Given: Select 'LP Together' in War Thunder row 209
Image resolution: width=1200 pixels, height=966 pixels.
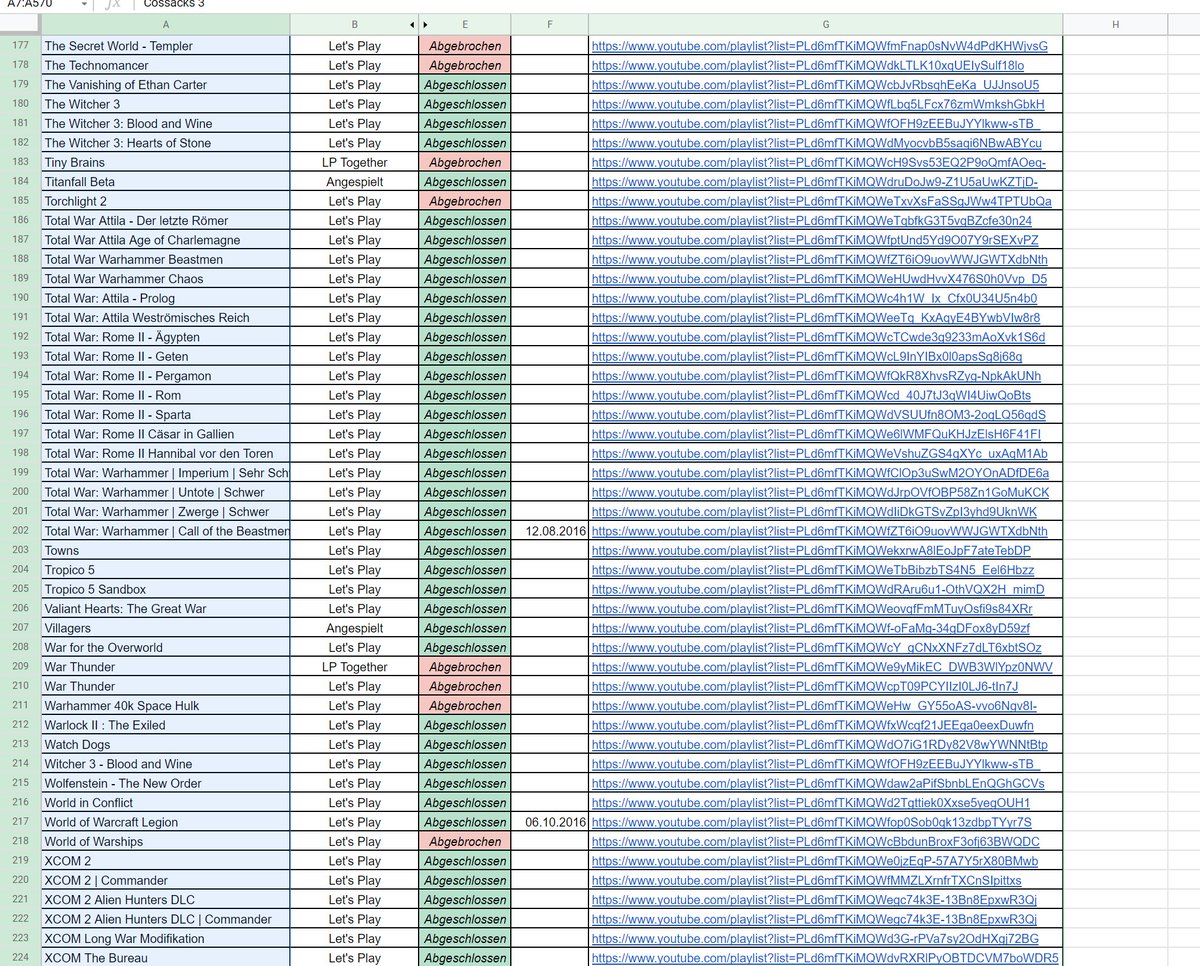Looking at the screenshot, I should tap(355, 667).
